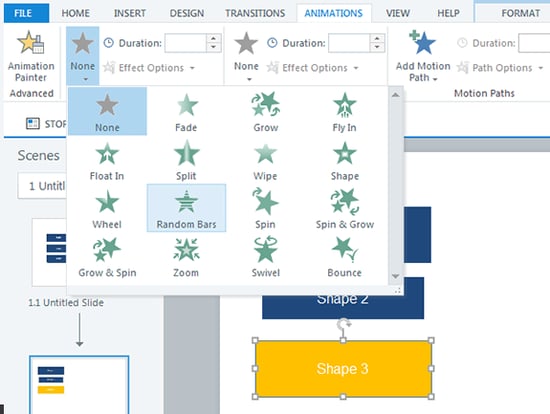Click the Animation Painter tool
The height and width of the screenshot is (414, 550).
pos(31,56)
